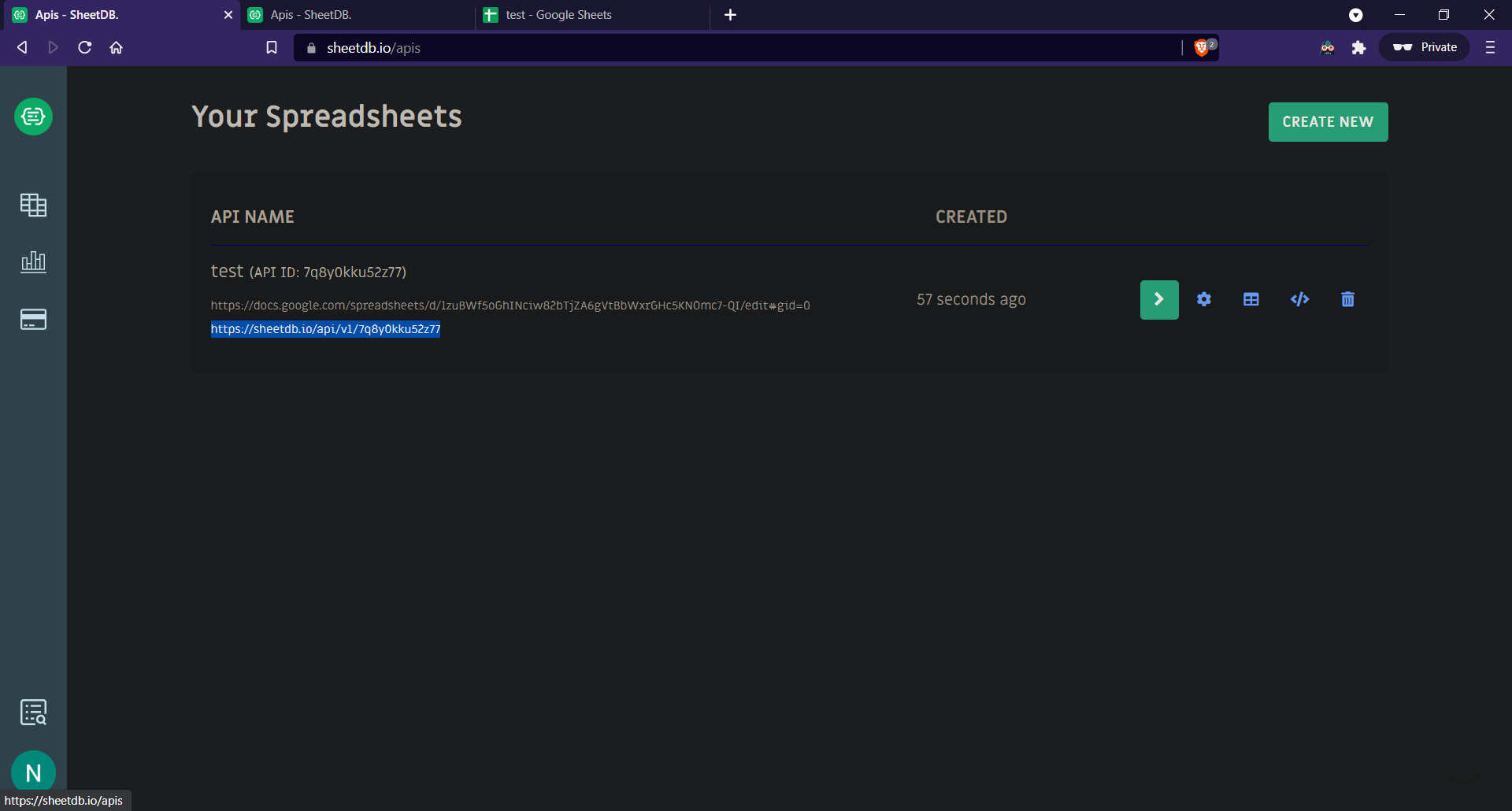Click the CREATED column header
This screenshot has height=811, width=1512.
[x=971, y=217]
